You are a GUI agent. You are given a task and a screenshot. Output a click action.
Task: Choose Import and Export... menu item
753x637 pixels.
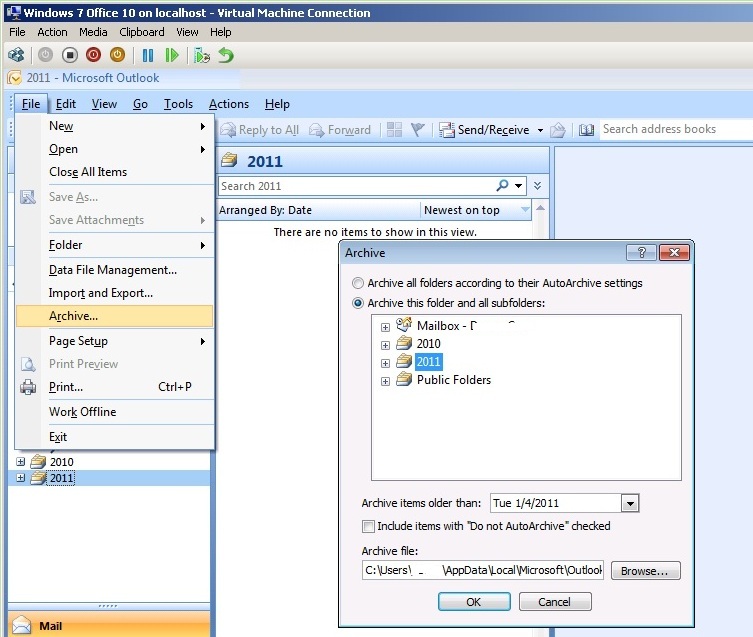pyautogui.click(x=114, y=293)
